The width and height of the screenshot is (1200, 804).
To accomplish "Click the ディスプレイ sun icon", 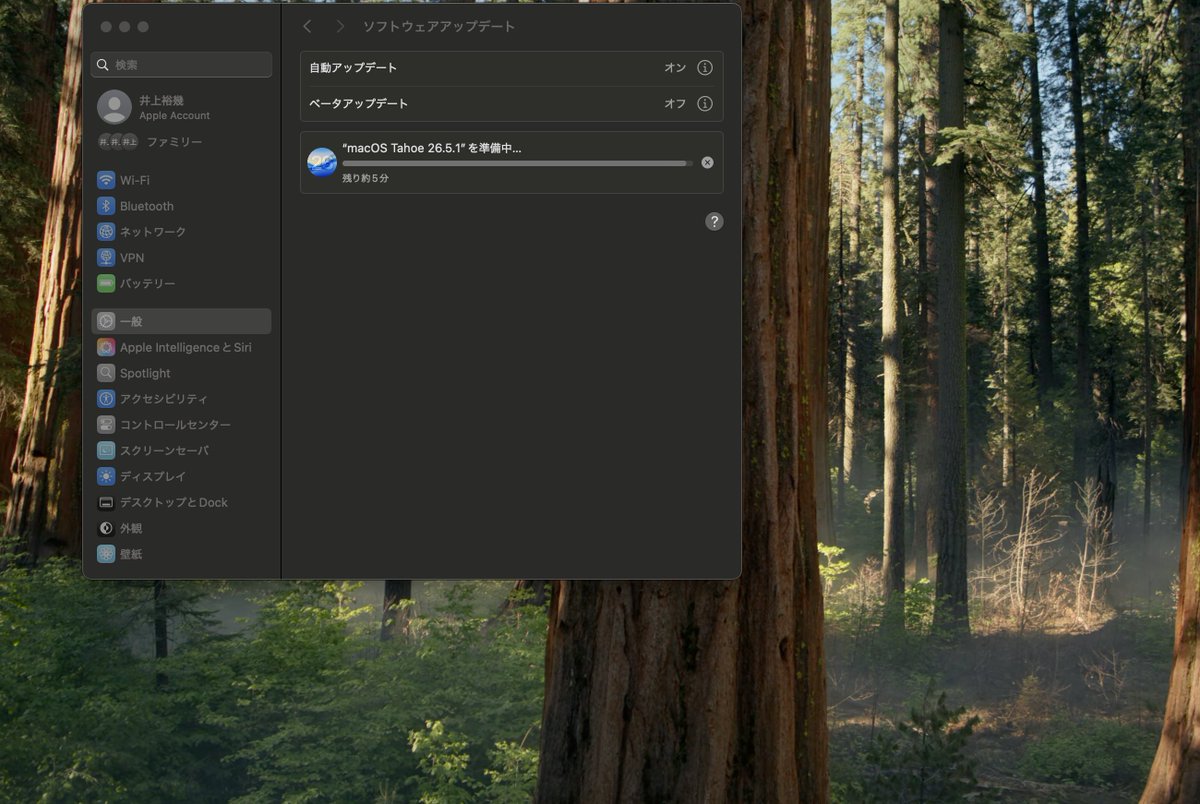I will [106, 477].
